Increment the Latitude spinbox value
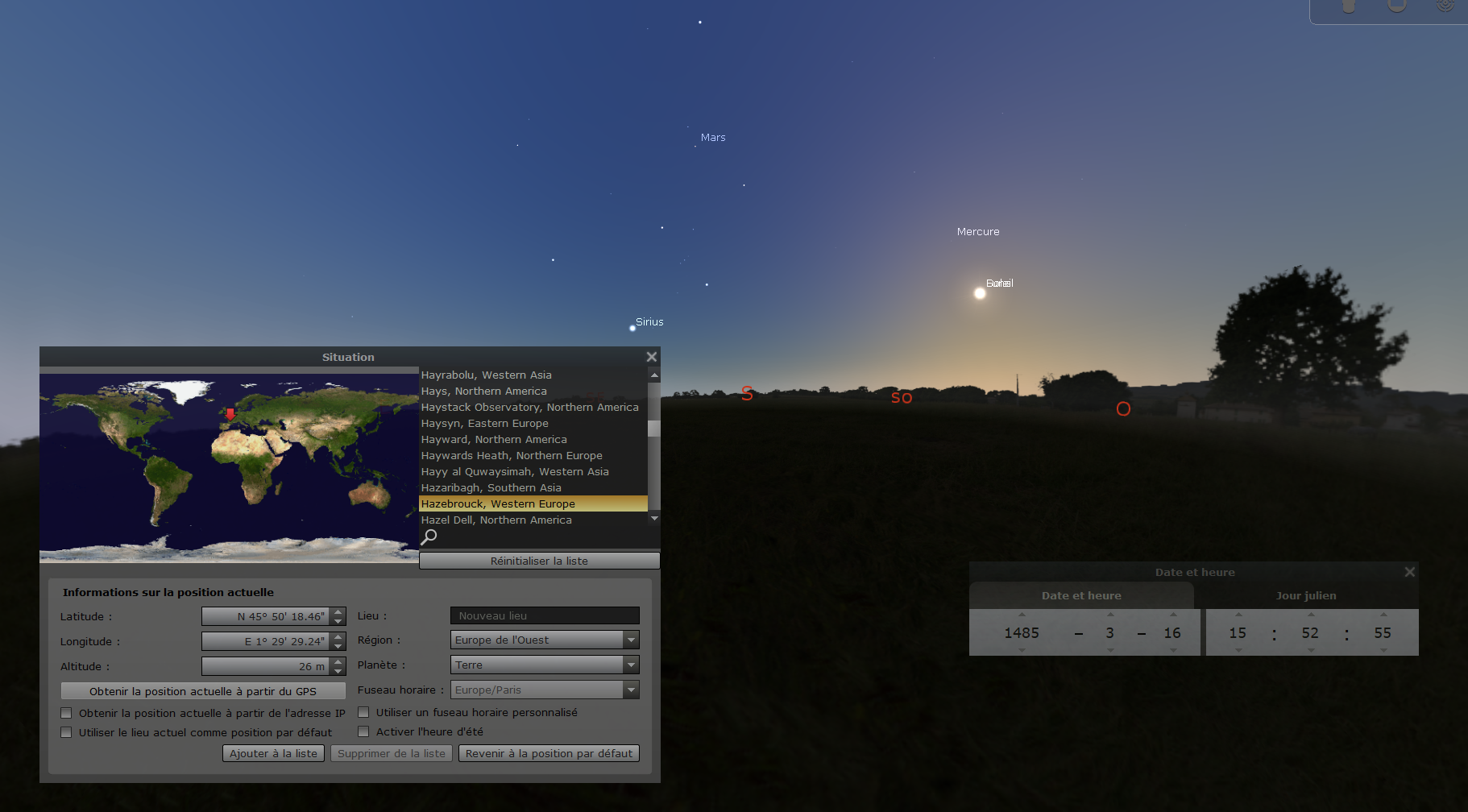The image size is (1468, 812). pyautogui.click(x=338, y=612)
